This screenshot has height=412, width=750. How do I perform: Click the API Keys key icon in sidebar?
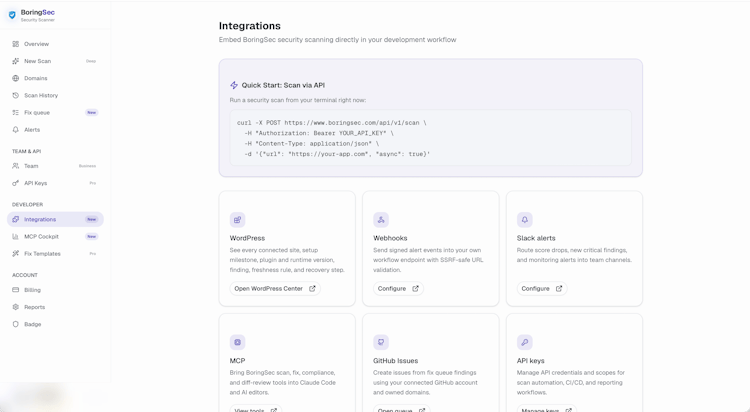15,183
